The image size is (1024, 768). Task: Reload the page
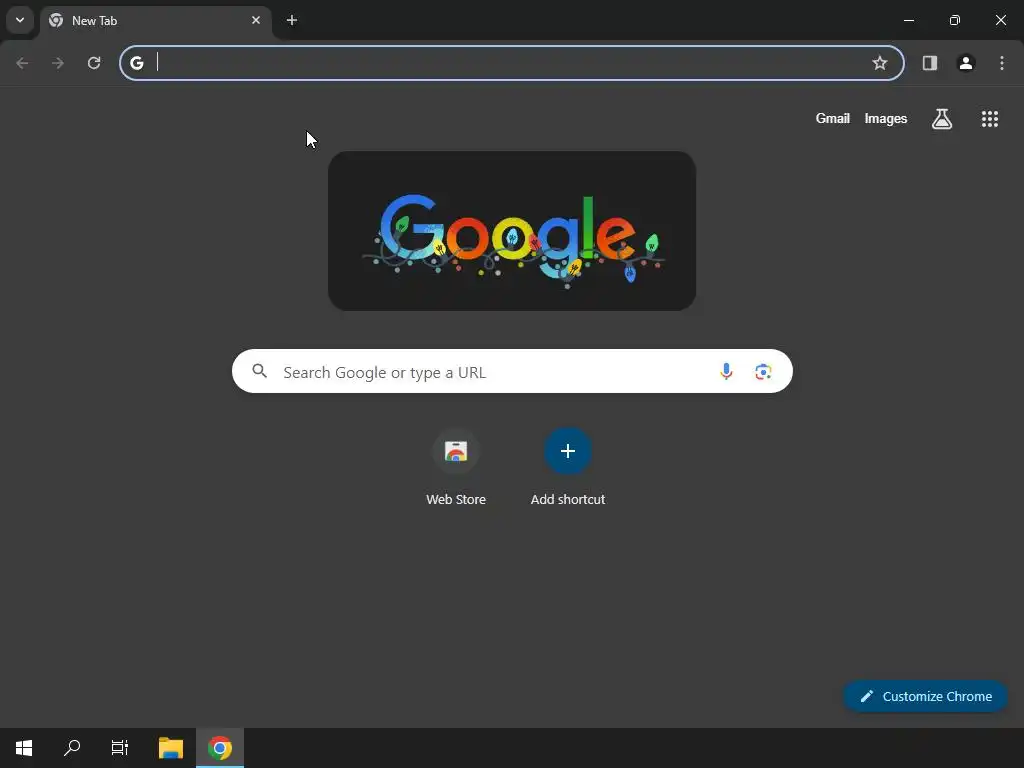(94, 63)
